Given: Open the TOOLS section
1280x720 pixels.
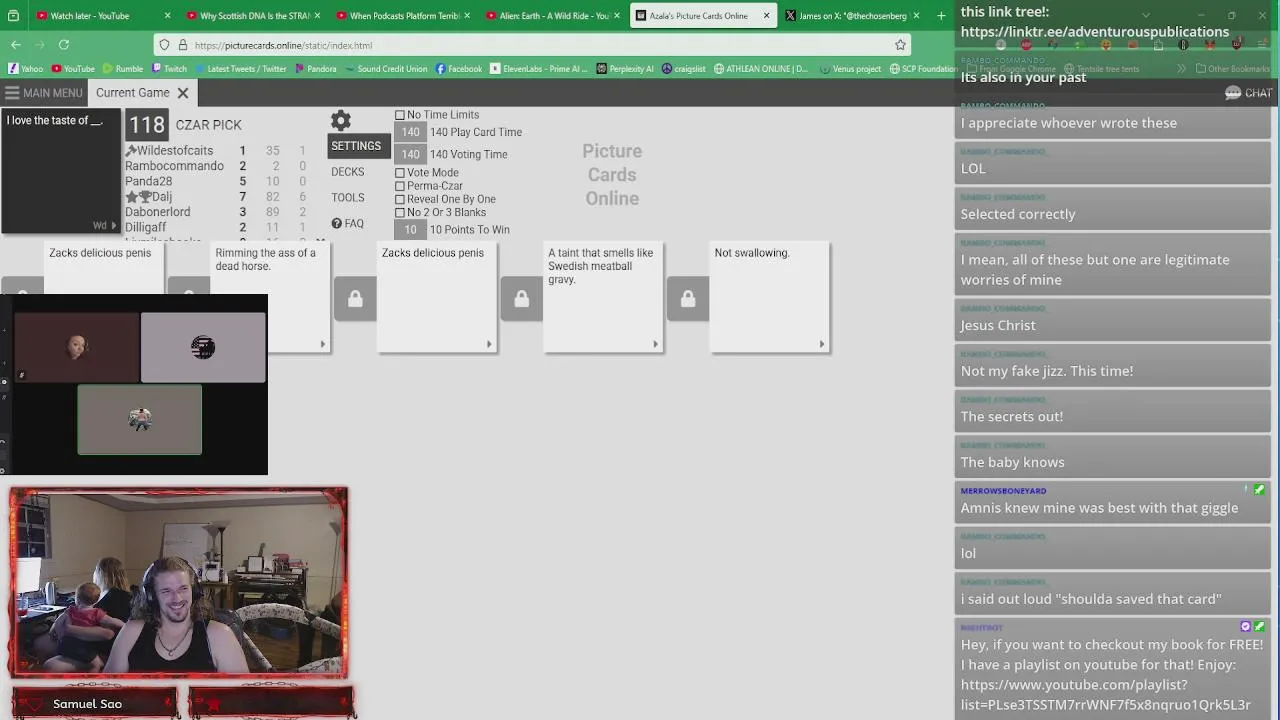Looking at the screenshot, I should [x=348, y=198].
